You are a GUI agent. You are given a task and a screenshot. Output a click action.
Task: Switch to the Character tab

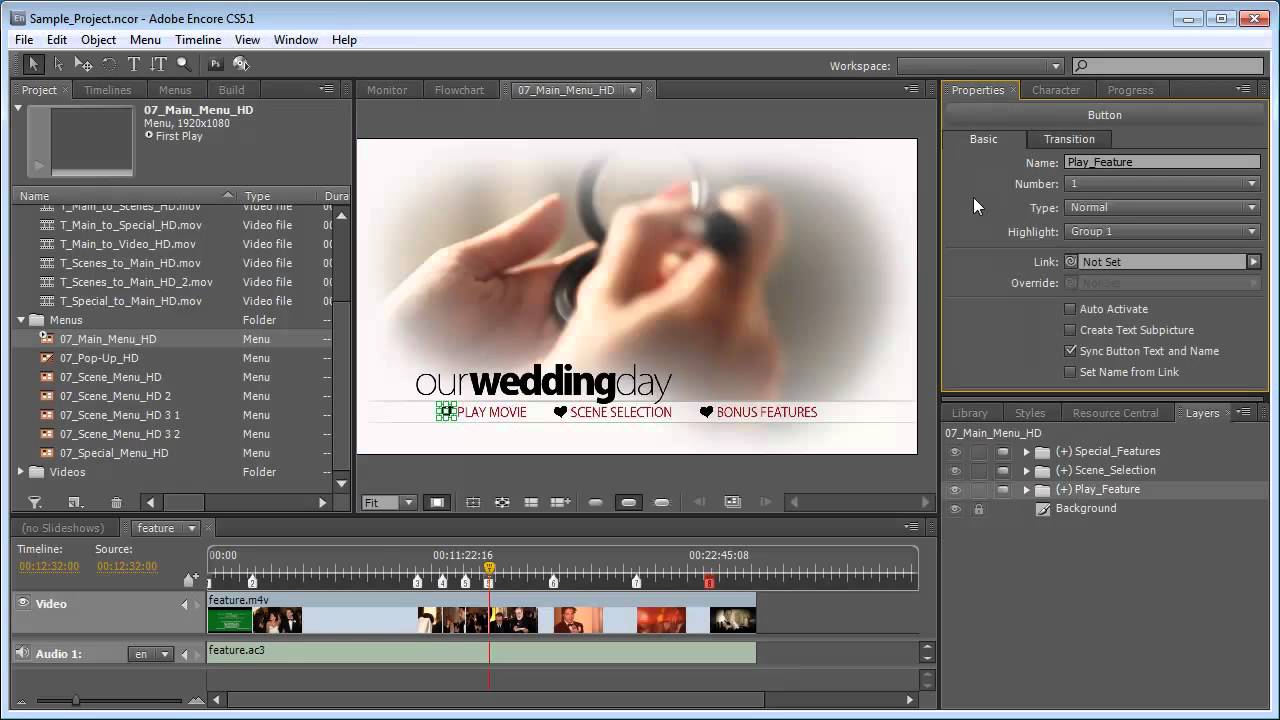pyautogui.click(x=1056, y=90)
